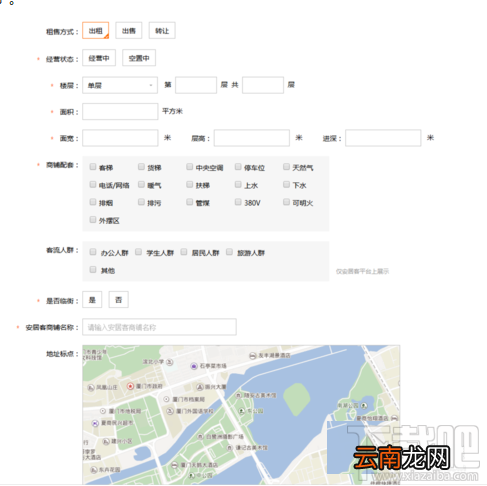487x486 pixels.
Task: Tick the 货梯 checkbox
Action: [141, 167]
